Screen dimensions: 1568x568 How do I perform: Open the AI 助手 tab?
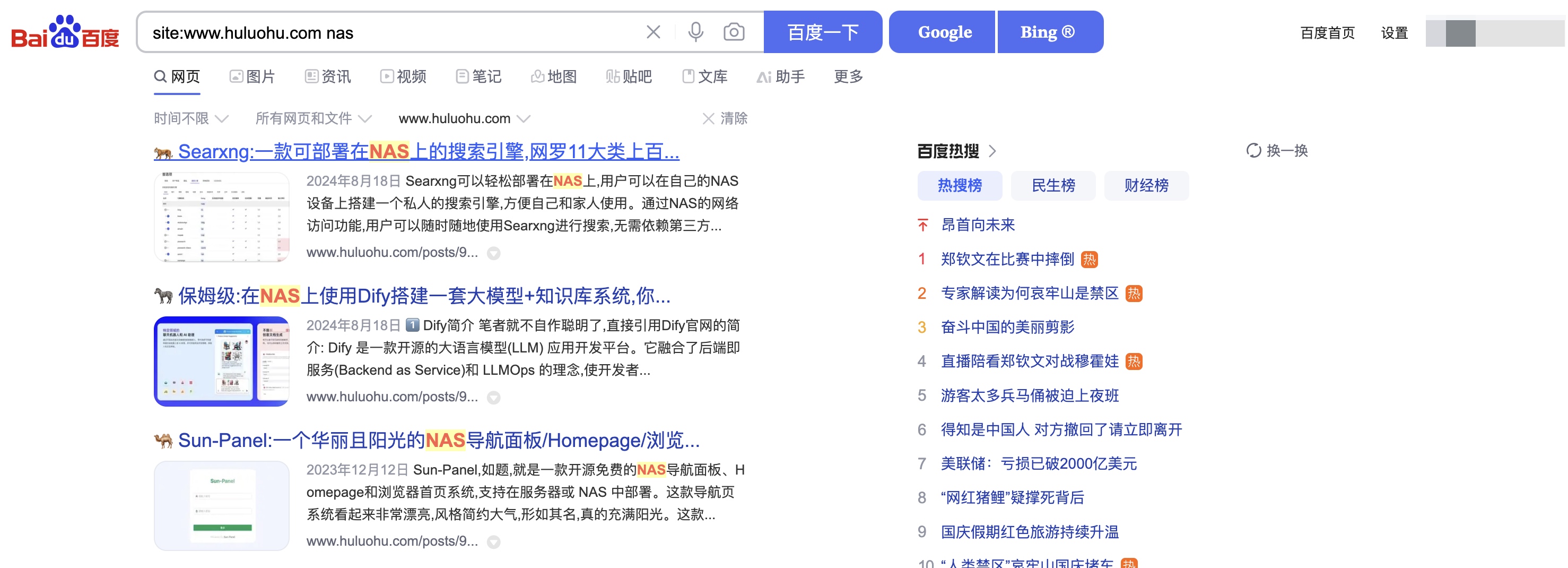[780, 76]
